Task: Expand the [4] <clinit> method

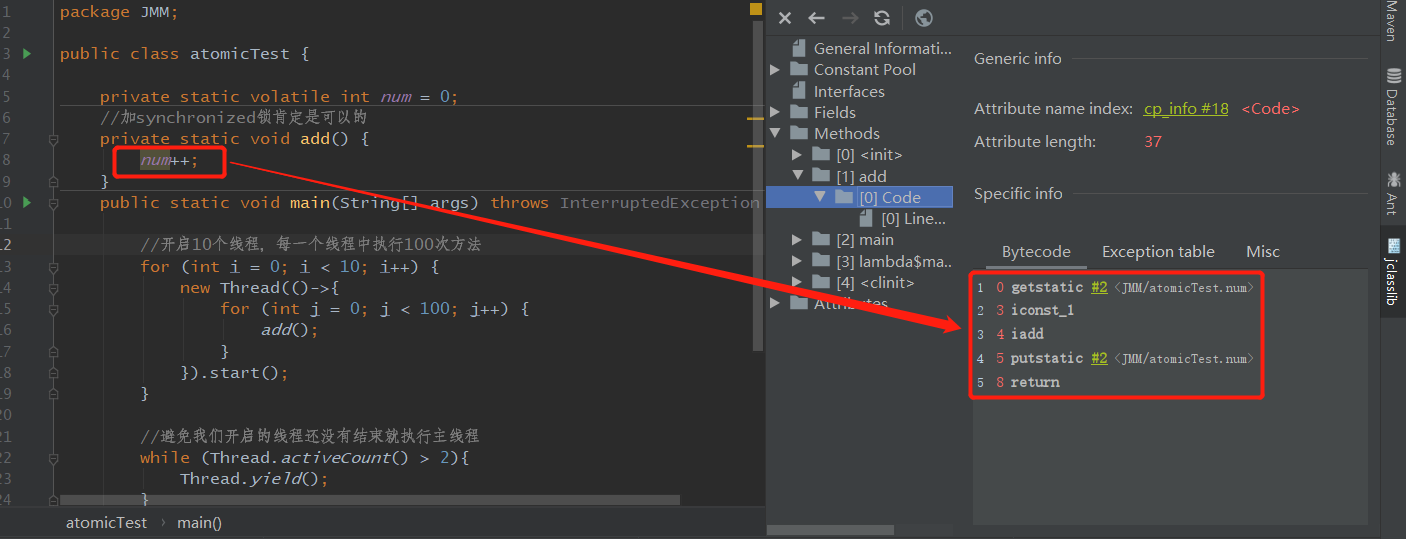Action: 797,282
